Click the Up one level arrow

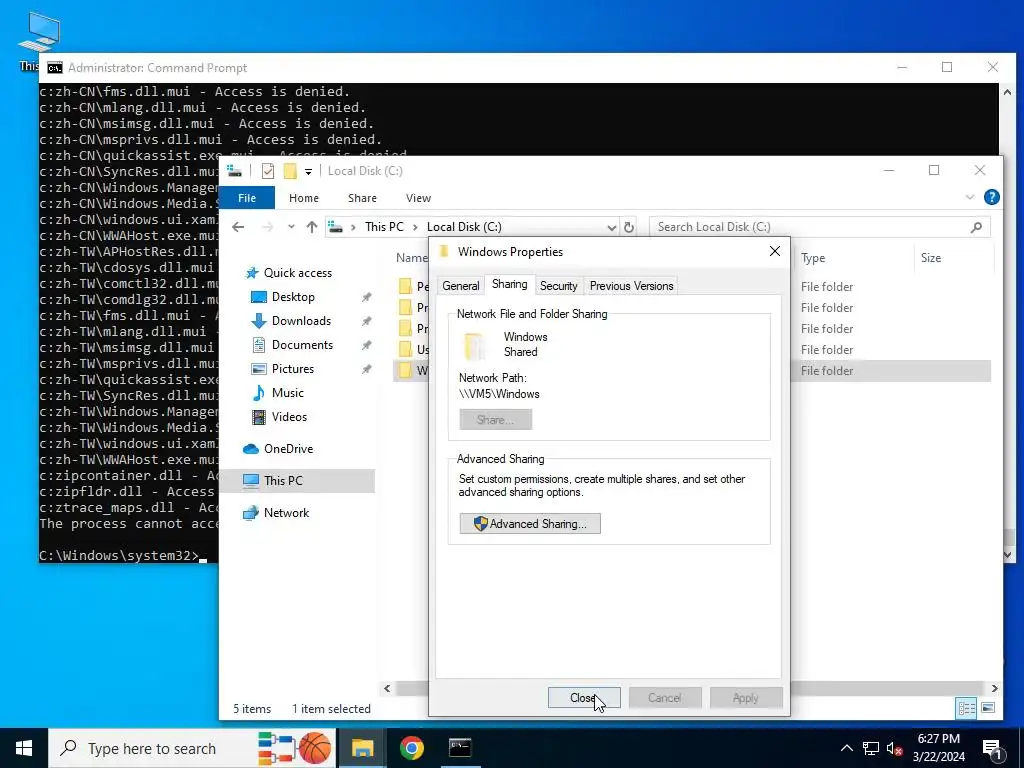tap(312, 227)
